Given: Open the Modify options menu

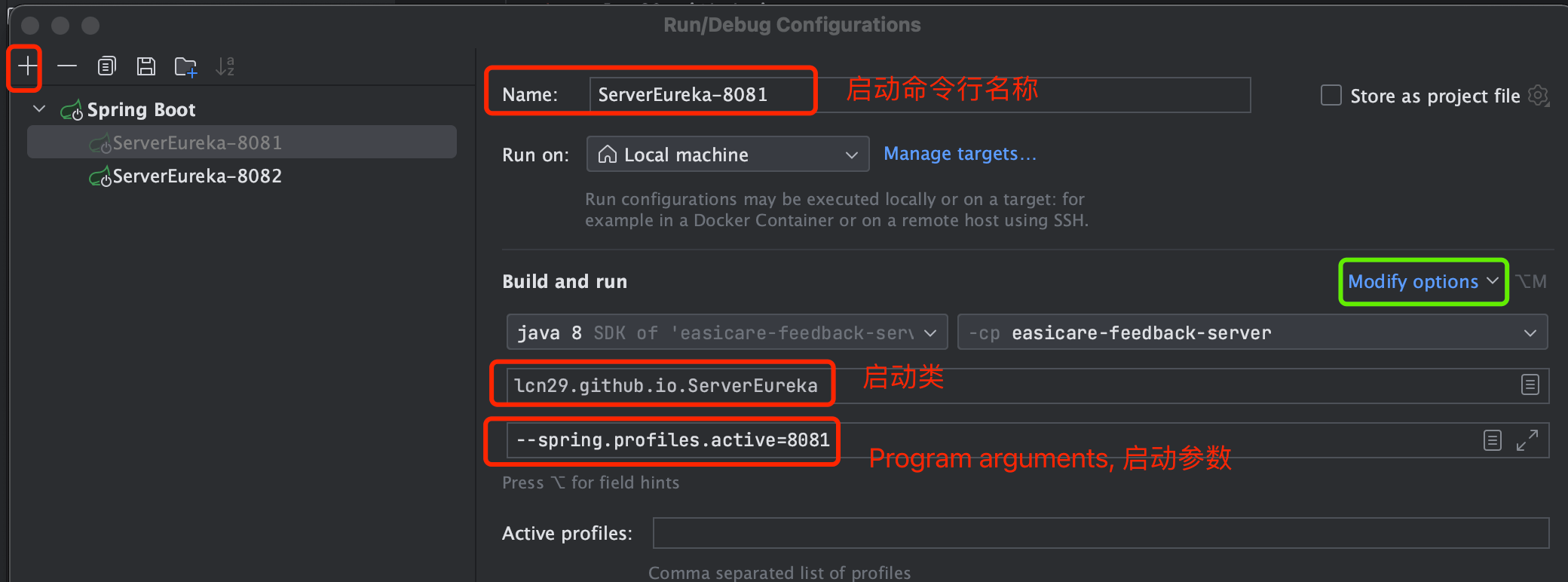Looking at the screenshot, I should (x=1423, y=282).
